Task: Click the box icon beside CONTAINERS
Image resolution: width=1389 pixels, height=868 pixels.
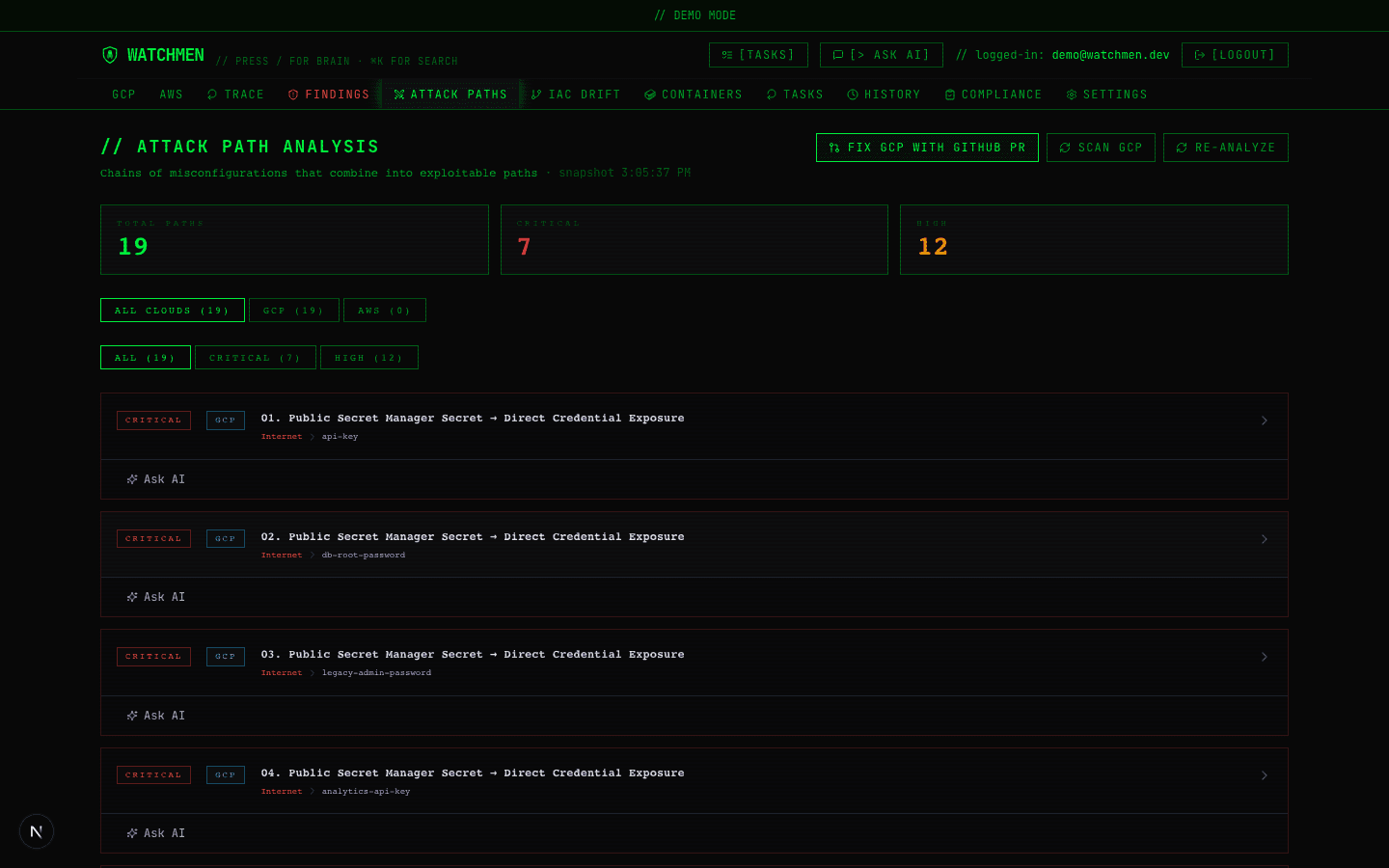Action: [650, 95]
